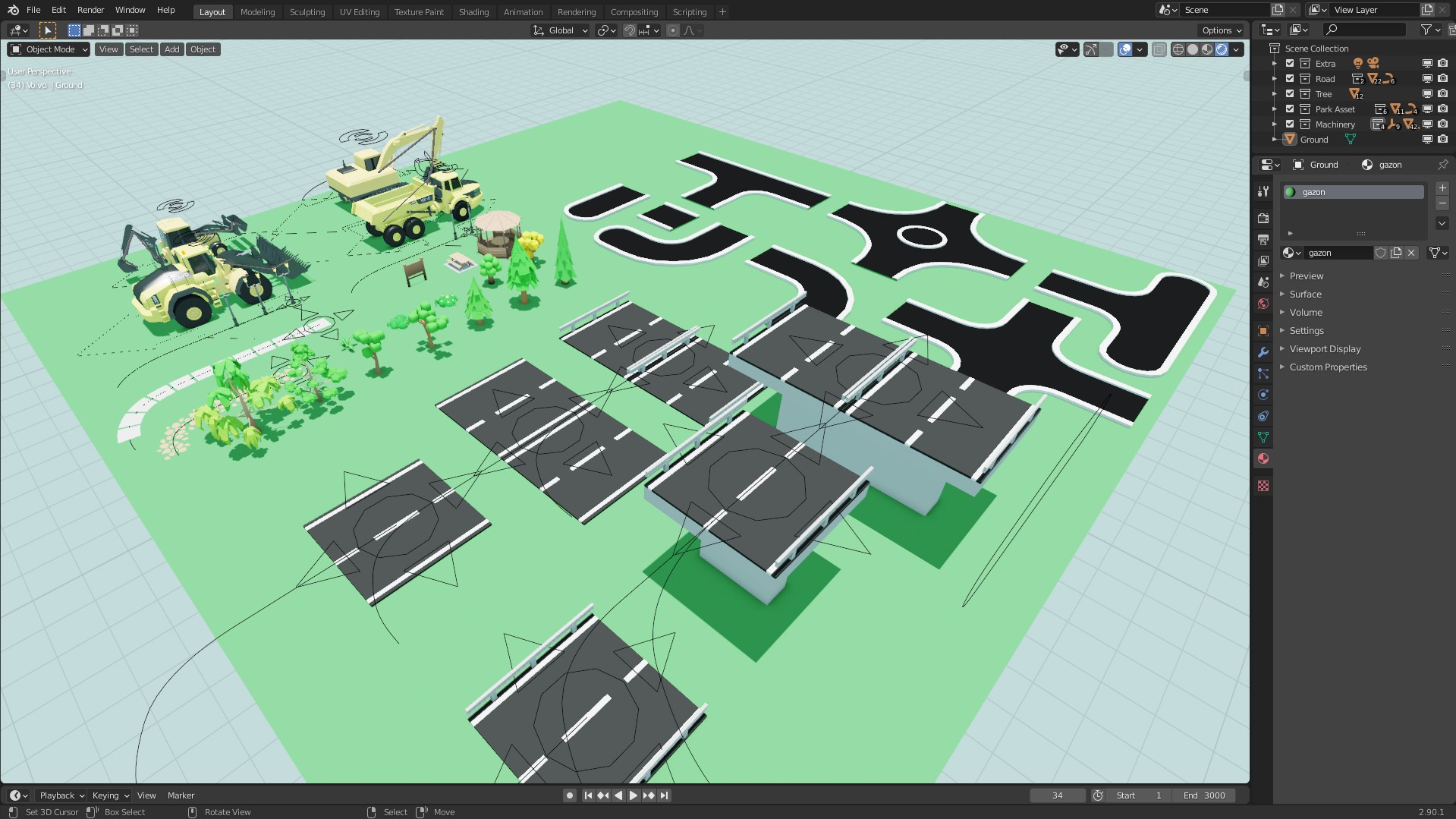The image size is (1456, 819).
Task: Click the green gazon material preview swatch
Action: [x=1289, y=192]
